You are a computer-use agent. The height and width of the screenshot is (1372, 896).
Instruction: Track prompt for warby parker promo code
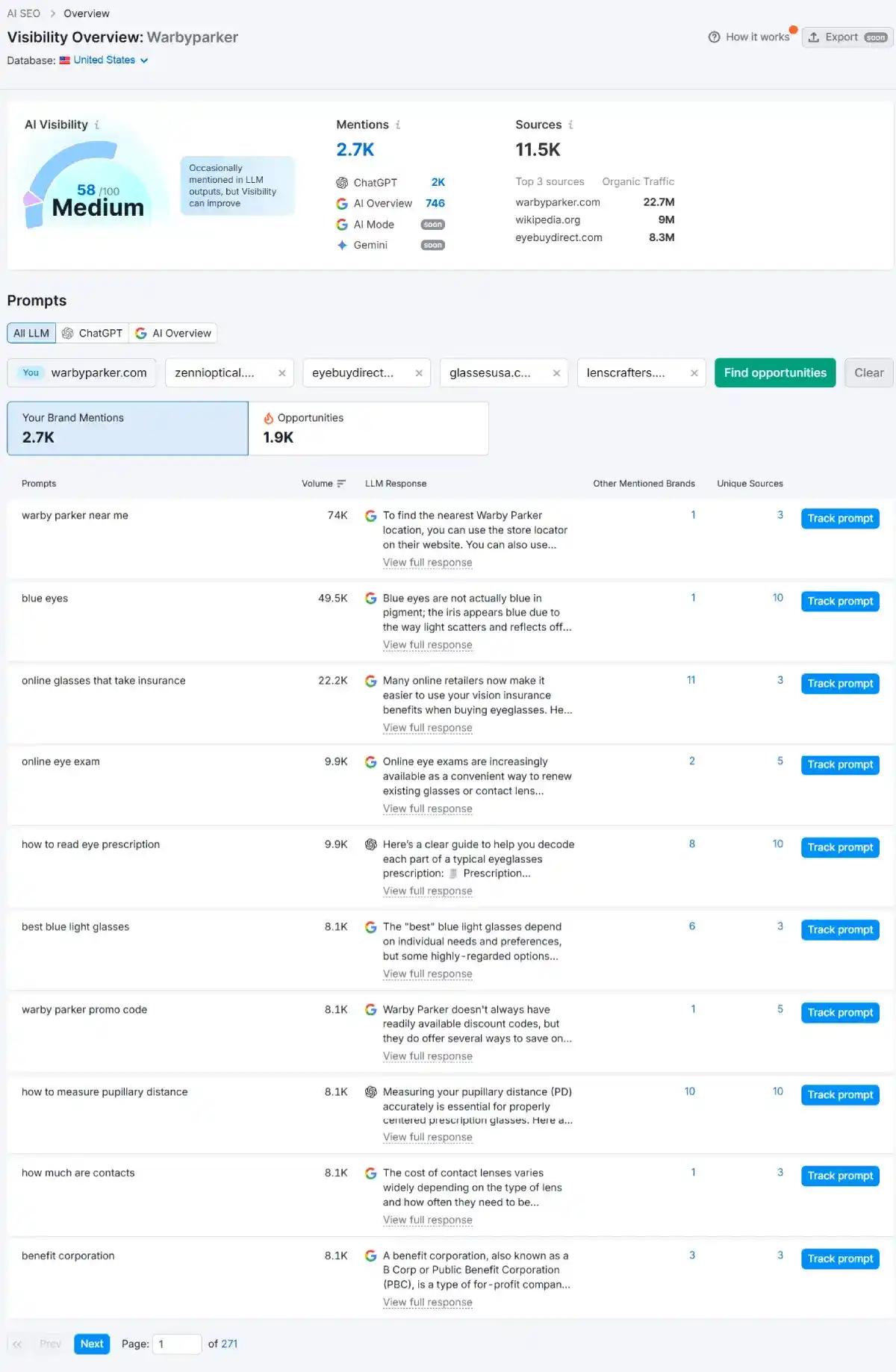coord(840,1013)
